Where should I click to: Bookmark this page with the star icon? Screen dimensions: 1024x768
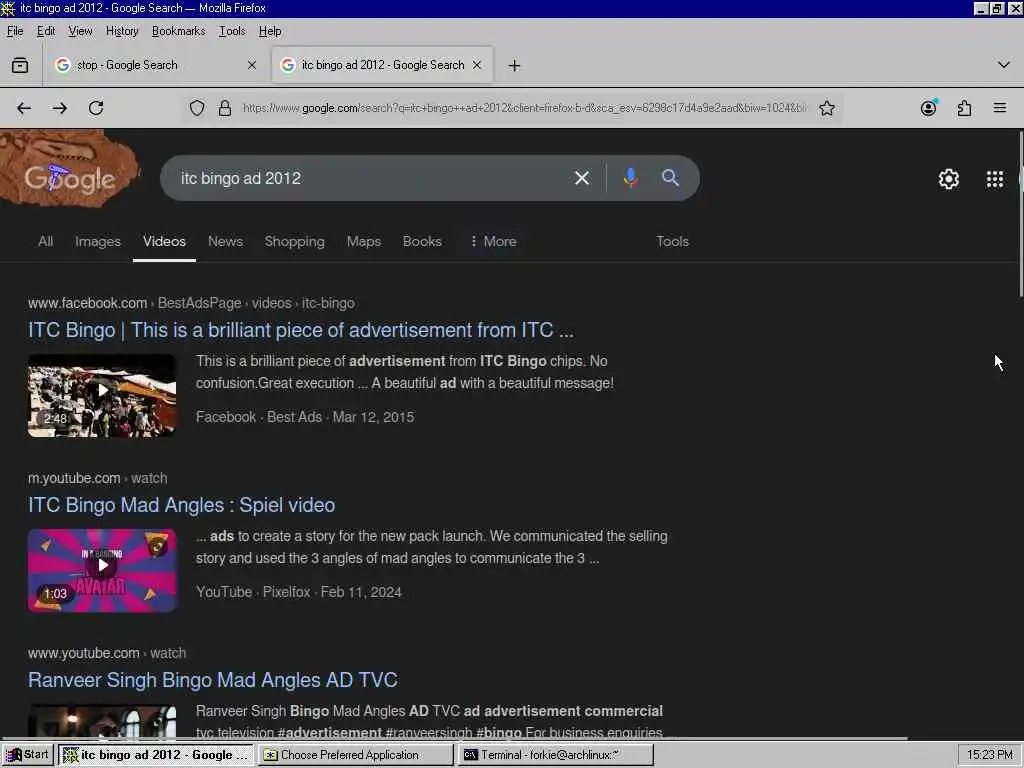(827, 108)
